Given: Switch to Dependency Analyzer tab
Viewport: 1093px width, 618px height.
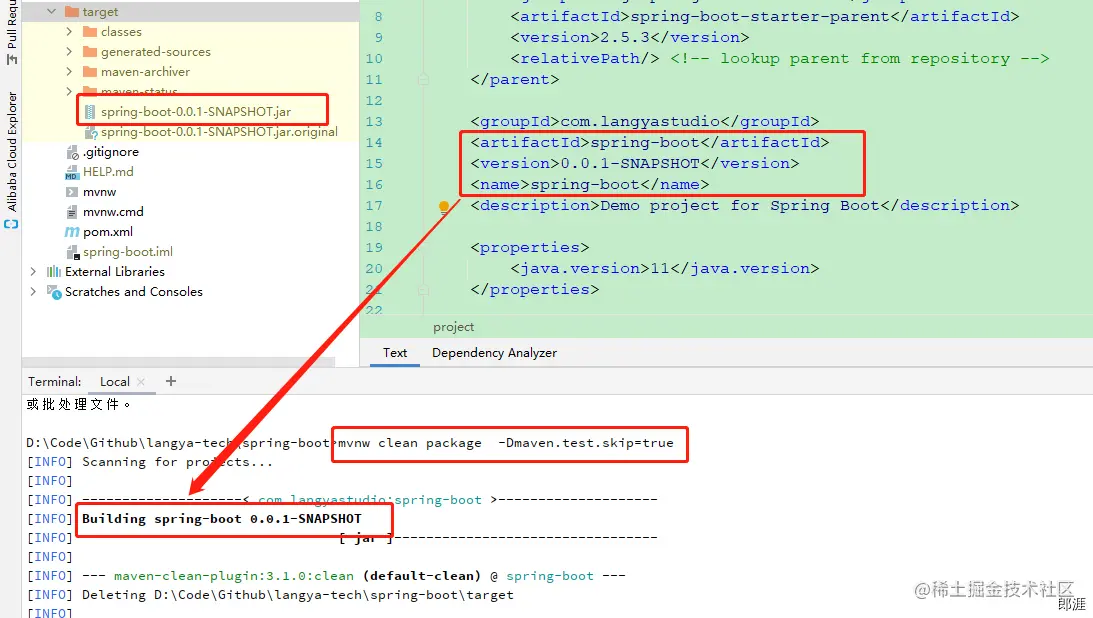Looking at the screenshot, I should 494,353.
